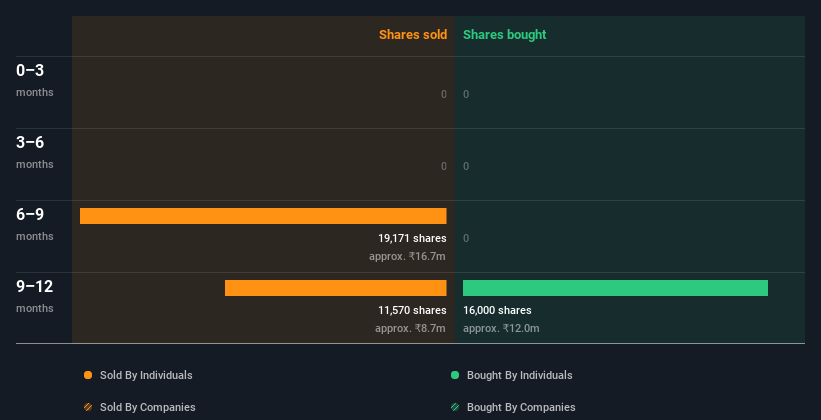Click the bought 0 in 3–6 months row

(466, 167)
